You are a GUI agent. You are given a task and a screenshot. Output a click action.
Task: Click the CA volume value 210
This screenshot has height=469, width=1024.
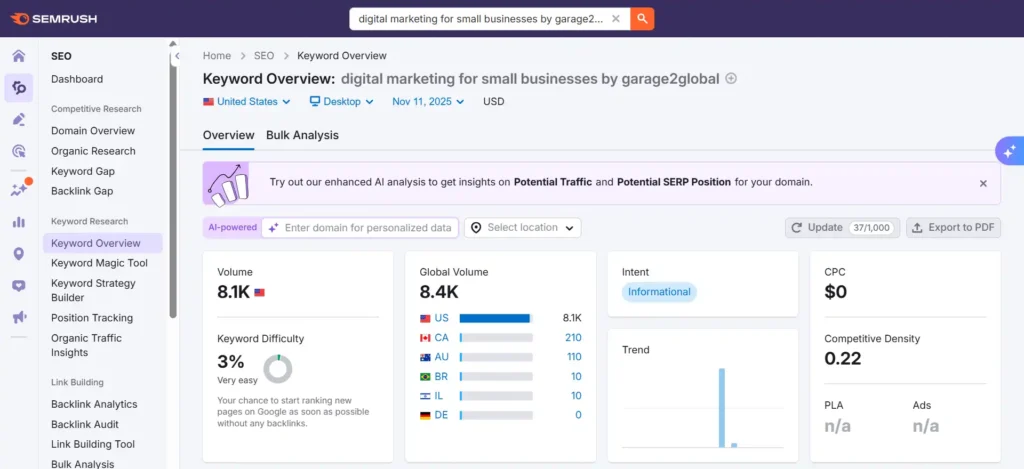(x=573, y=338)
